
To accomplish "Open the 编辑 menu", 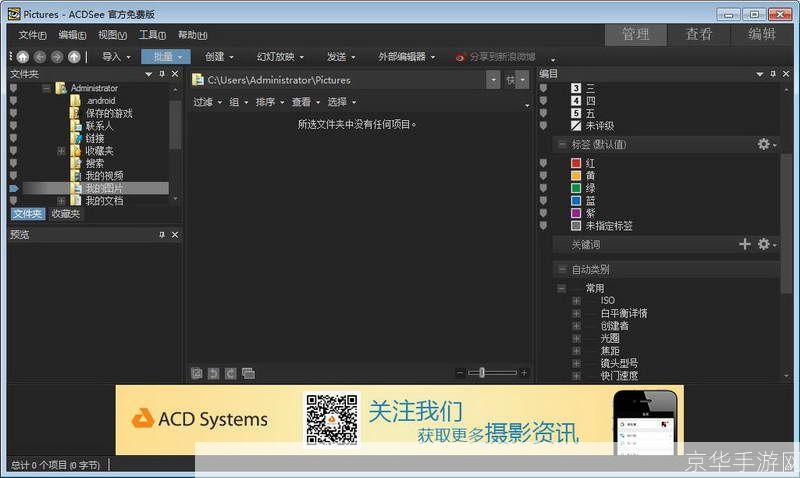I will coord(72,35).
